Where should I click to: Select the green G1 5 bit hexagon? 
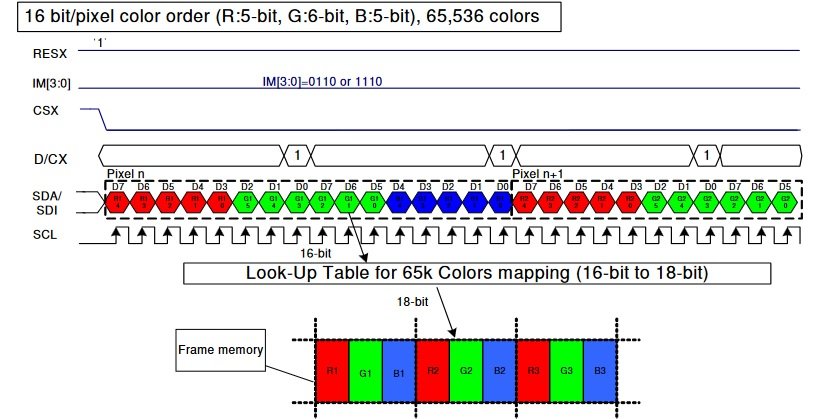pyautogui.click(x=247, y=202)
